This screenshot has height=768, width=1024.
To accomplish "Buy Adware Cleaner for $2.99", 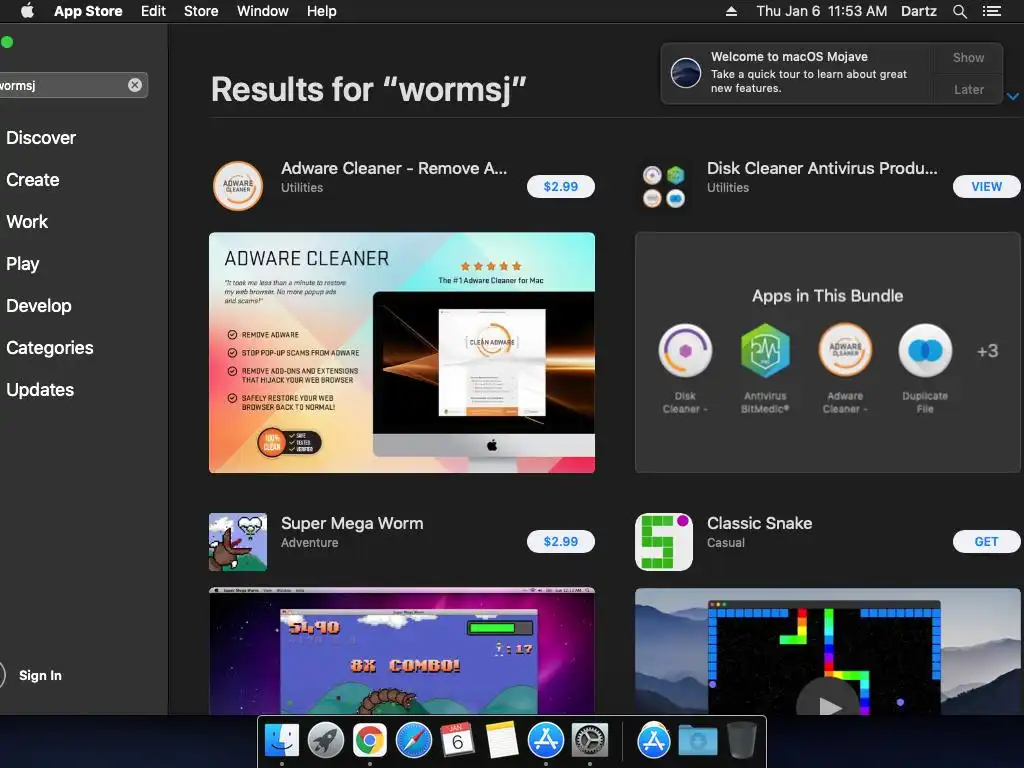I will click(561, 186).
